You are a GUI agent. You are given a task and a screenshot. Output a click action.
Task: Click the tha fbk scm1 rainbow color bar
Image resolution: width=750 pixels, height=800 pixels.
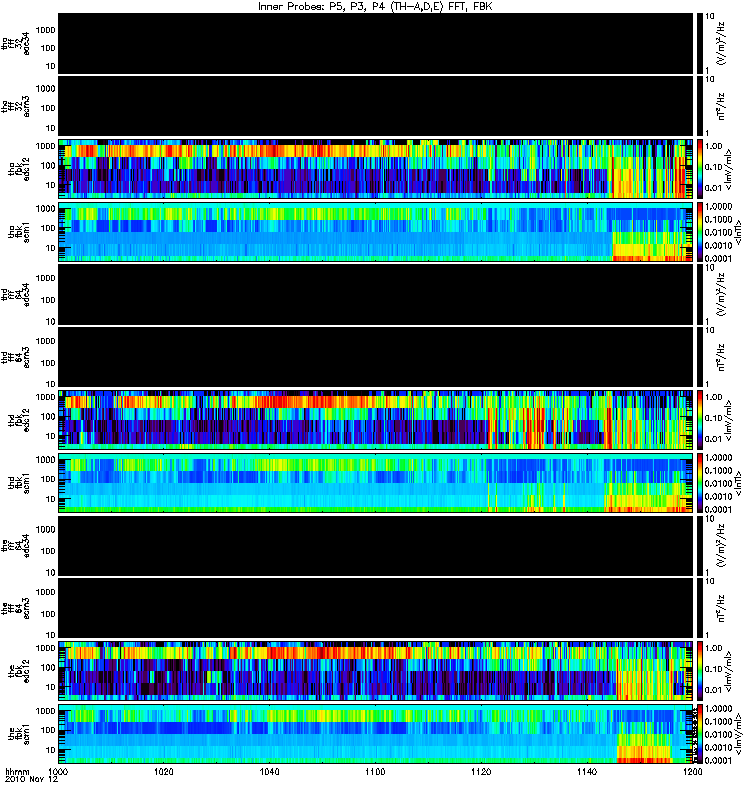click(x=700, y=232)
